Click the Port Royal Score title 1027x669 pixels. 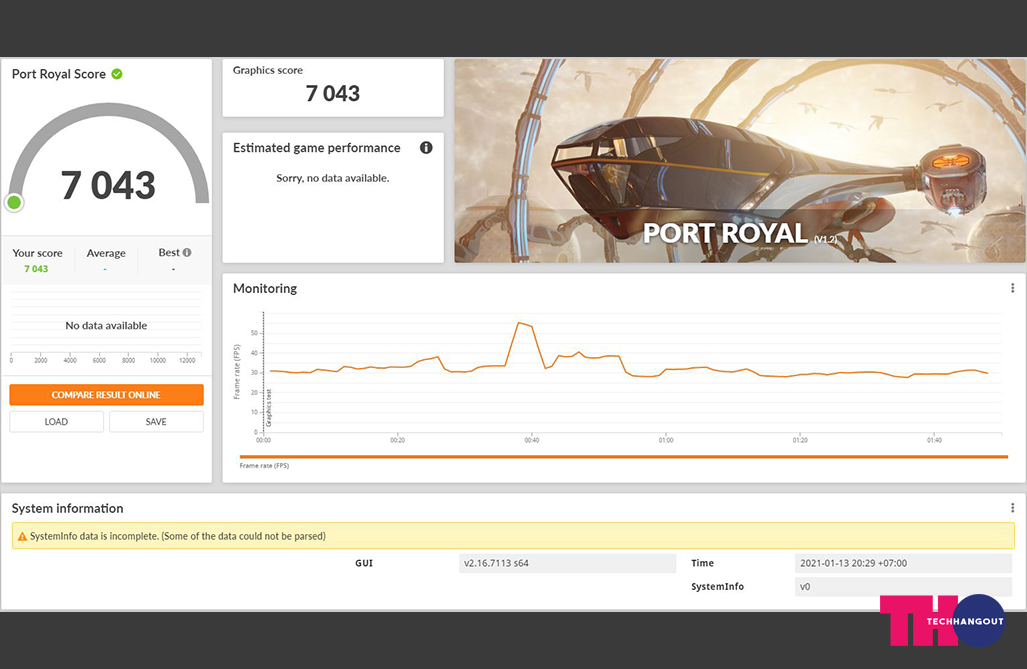[x=59, y=74]
